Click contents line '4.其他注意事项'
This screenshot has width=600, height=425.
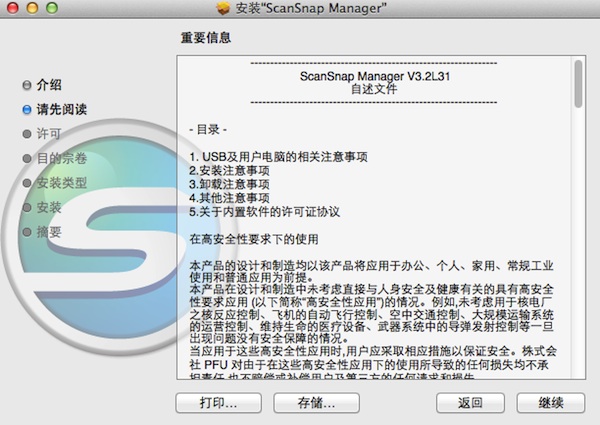point(229,198)
